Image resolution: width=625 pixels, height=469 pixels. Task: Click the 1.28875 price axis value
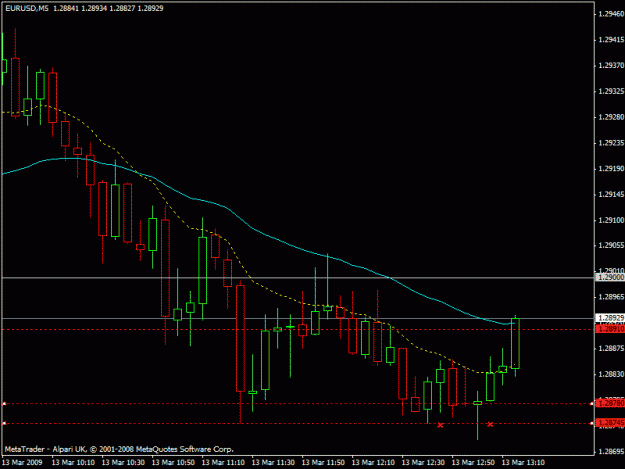pos(611,349)
